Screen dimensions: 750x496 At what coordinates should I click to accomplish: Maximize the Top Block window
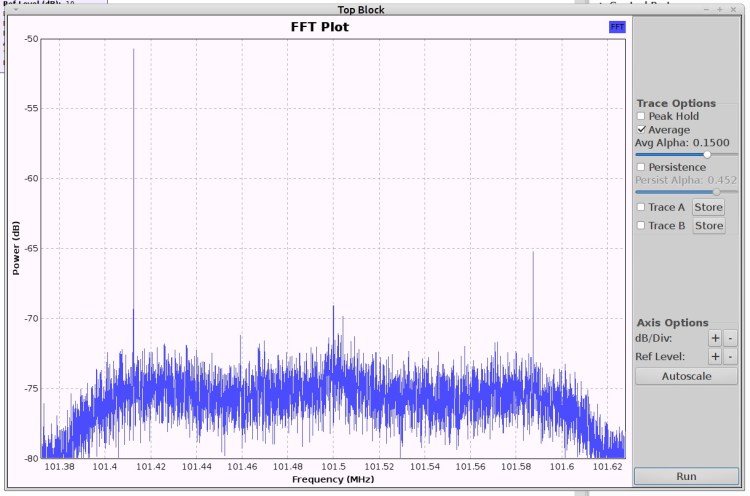pyautogui.click(x=719, y=9)
